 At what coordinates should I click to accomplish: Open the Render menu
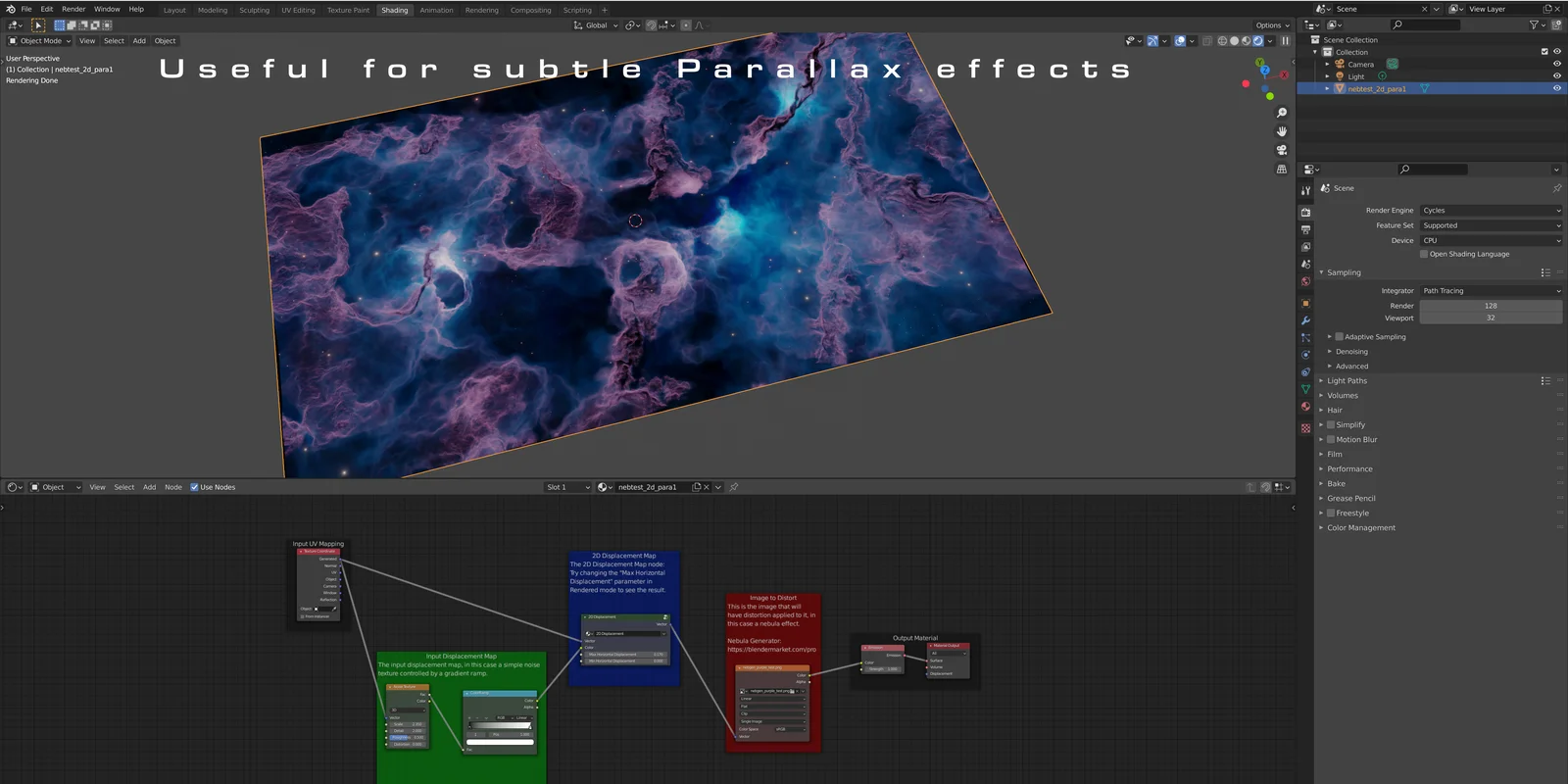[x=73, y=9]
